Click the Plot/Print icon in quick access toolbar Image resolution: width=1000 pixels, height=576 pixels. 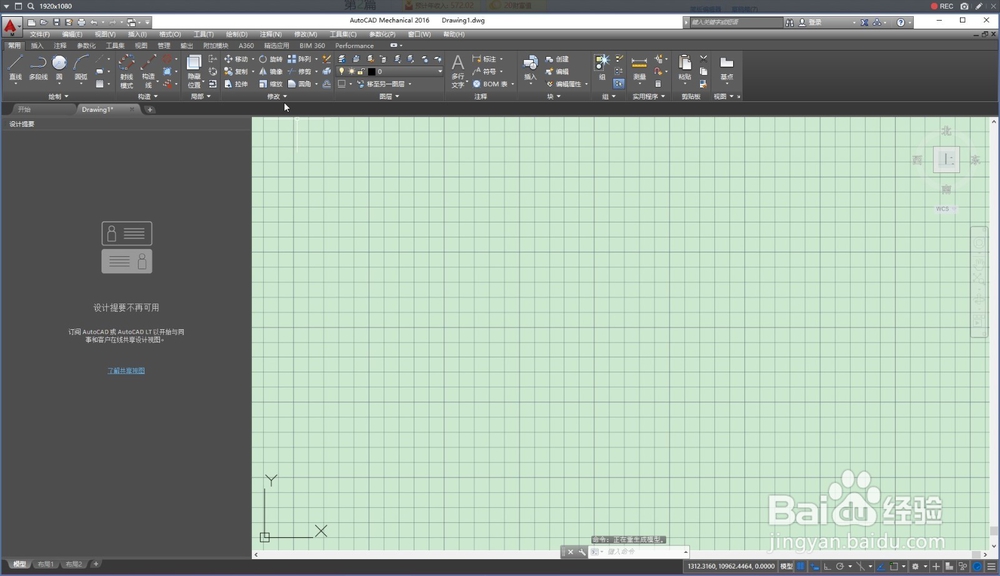[x=81, y=22]
